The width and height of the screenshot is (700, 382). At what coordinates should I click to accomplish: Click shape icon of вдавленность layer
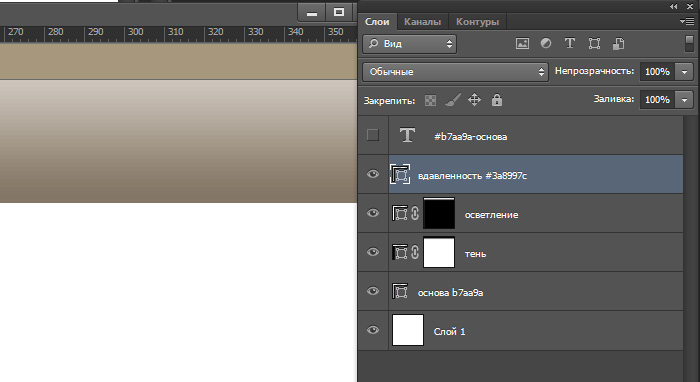(400, 174)
